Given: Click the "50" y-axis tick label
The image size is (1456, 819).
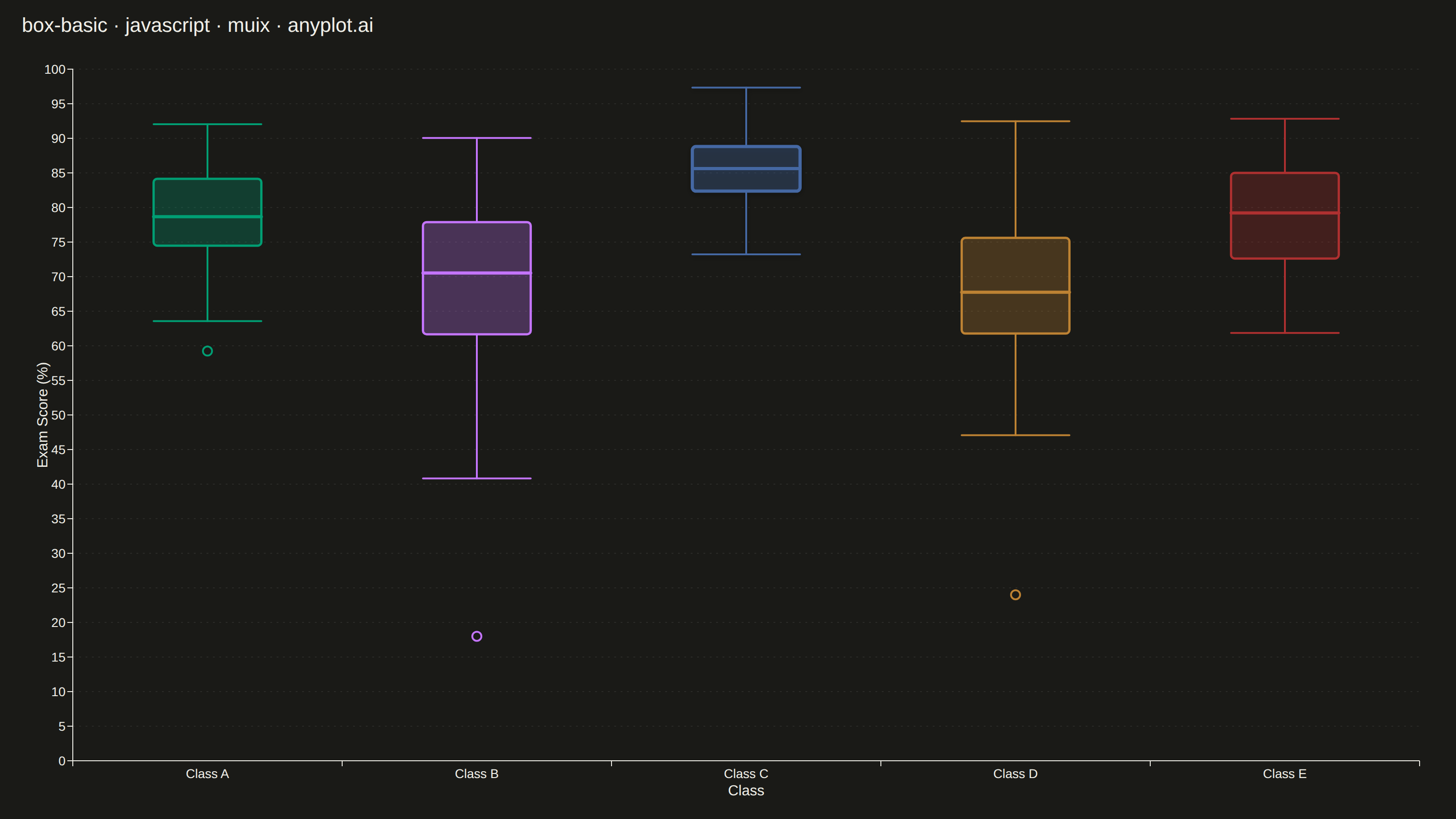Looking at the screenshot, I should click(58, 415).
